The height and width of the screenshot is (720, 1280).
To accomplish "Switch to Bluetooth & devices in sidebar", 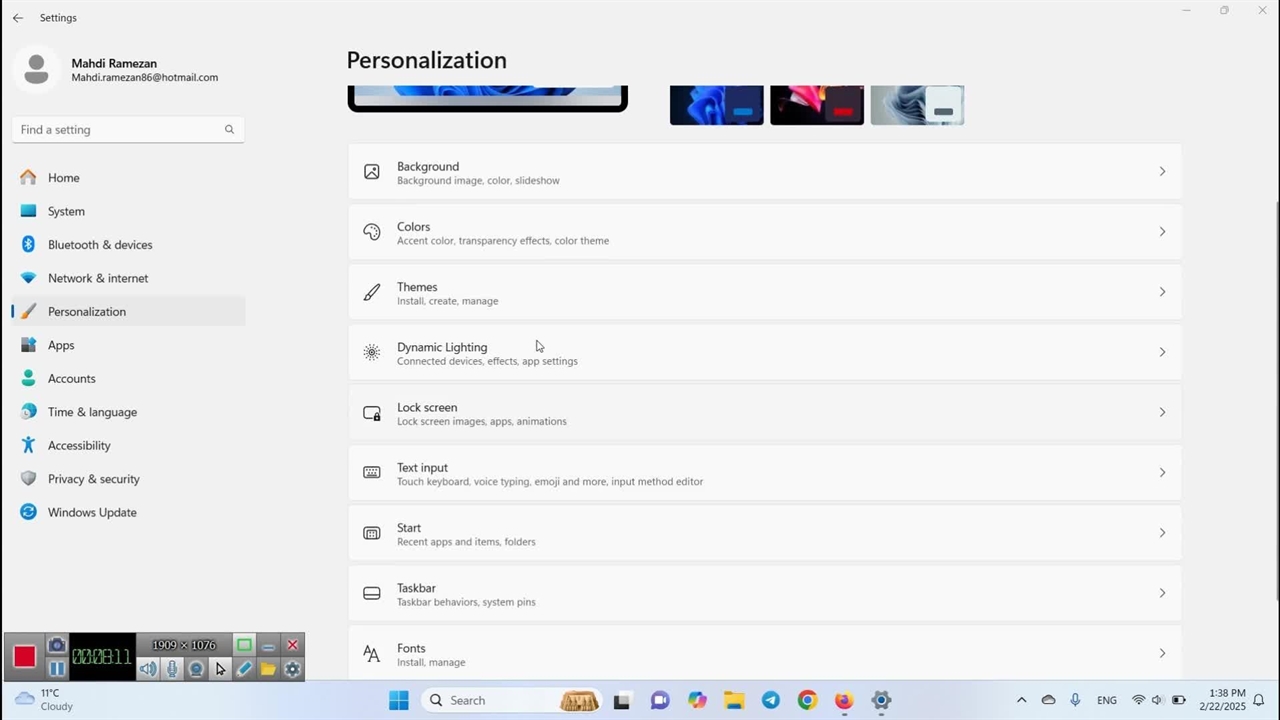I will click(x=100, y=245).
